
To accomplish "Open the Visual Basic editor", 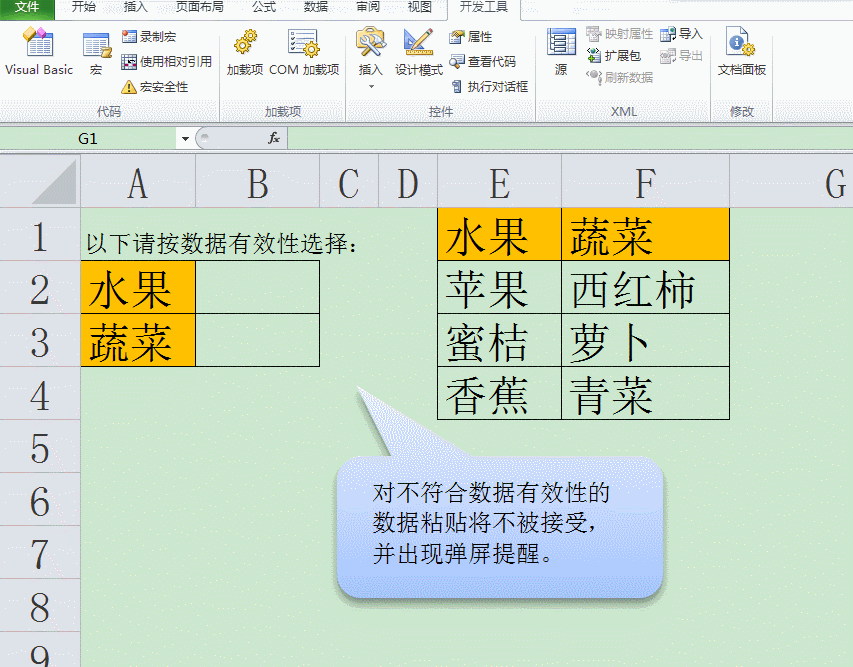I will [x=39, y=52].
